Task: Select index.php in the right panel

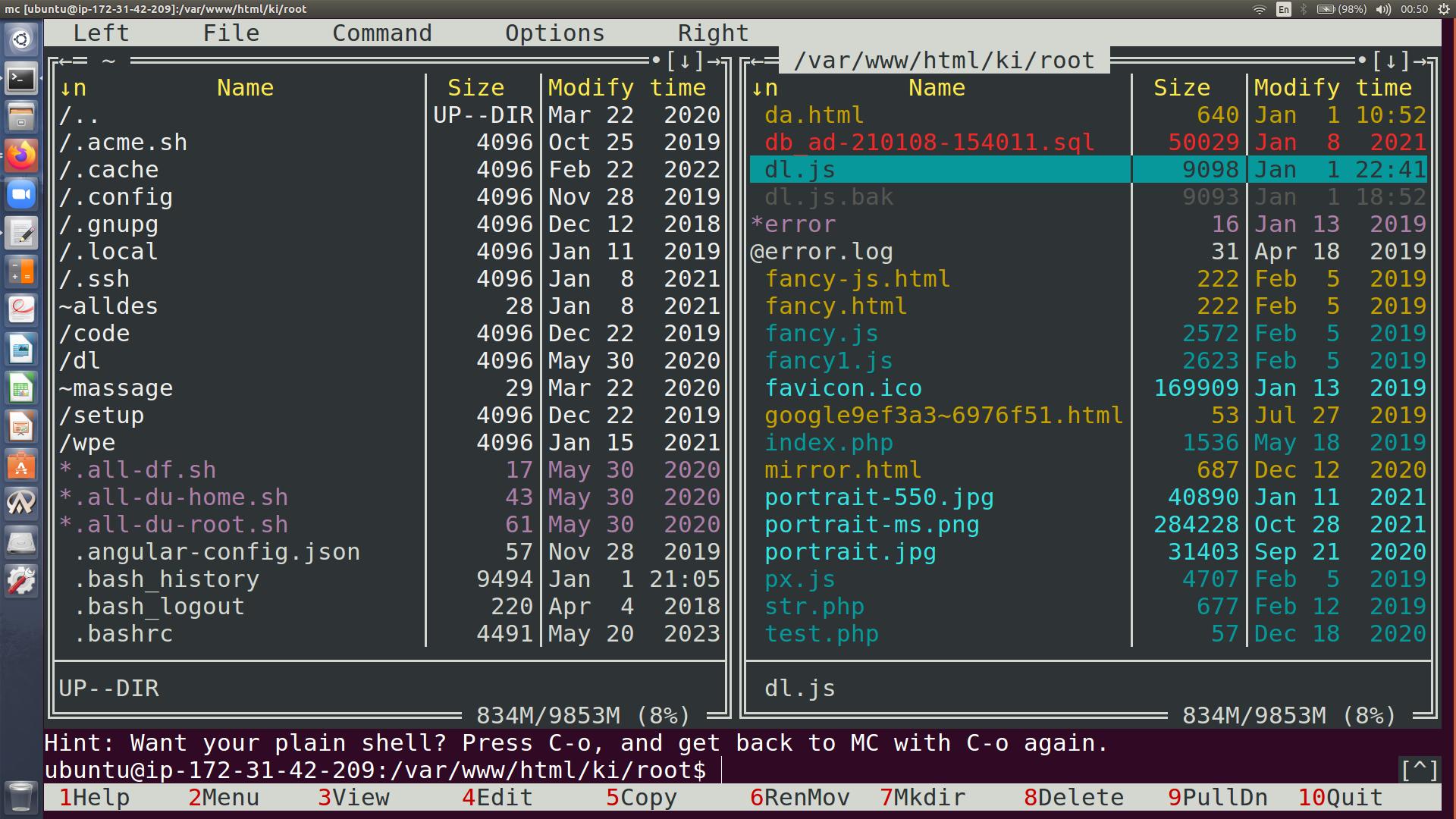Action: 828,443
